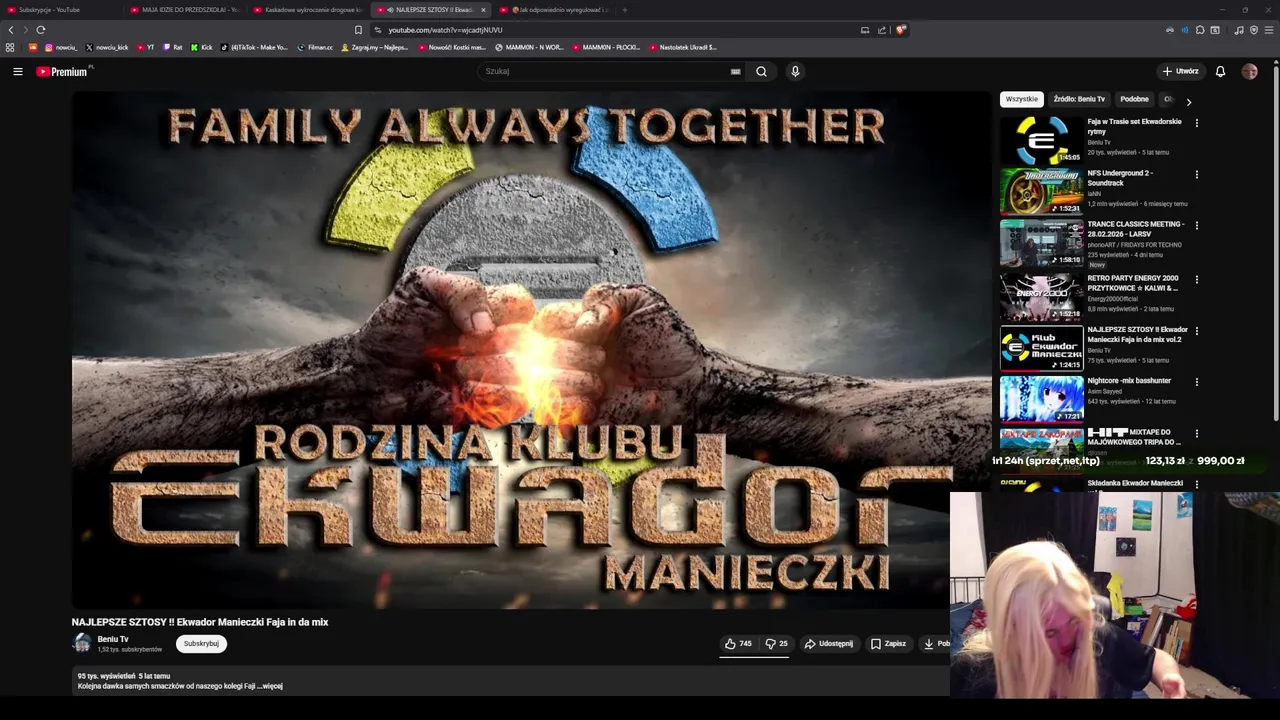This screenshot has width=1280, height=720.
Task: Go back using the browser back arrow
Action: [x=11, y=30]
